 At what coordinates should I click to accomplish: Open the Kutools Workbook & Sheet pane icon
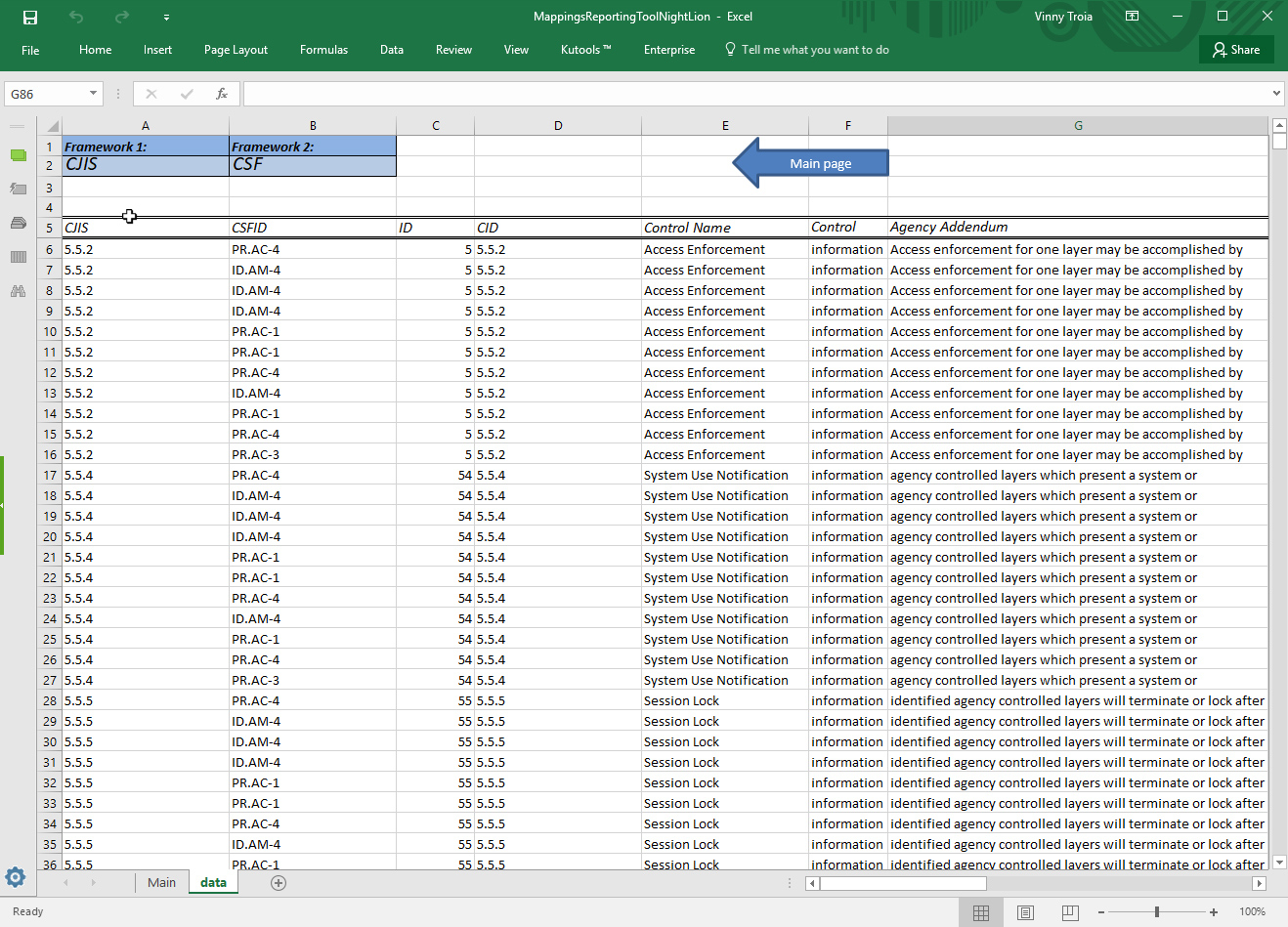click(18, 155)
